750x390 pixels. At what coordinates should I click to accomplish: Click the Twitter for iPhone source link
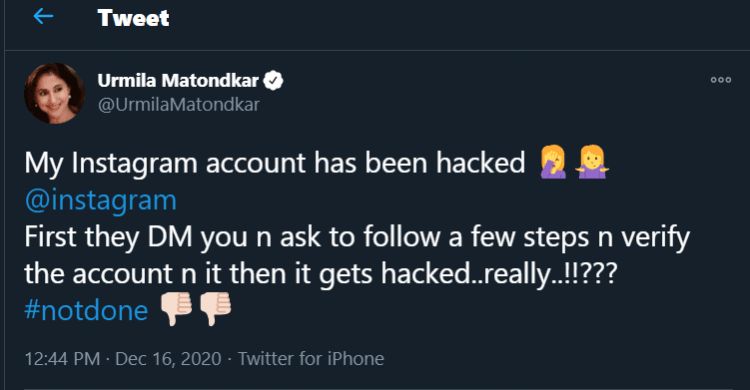point(311,358)
